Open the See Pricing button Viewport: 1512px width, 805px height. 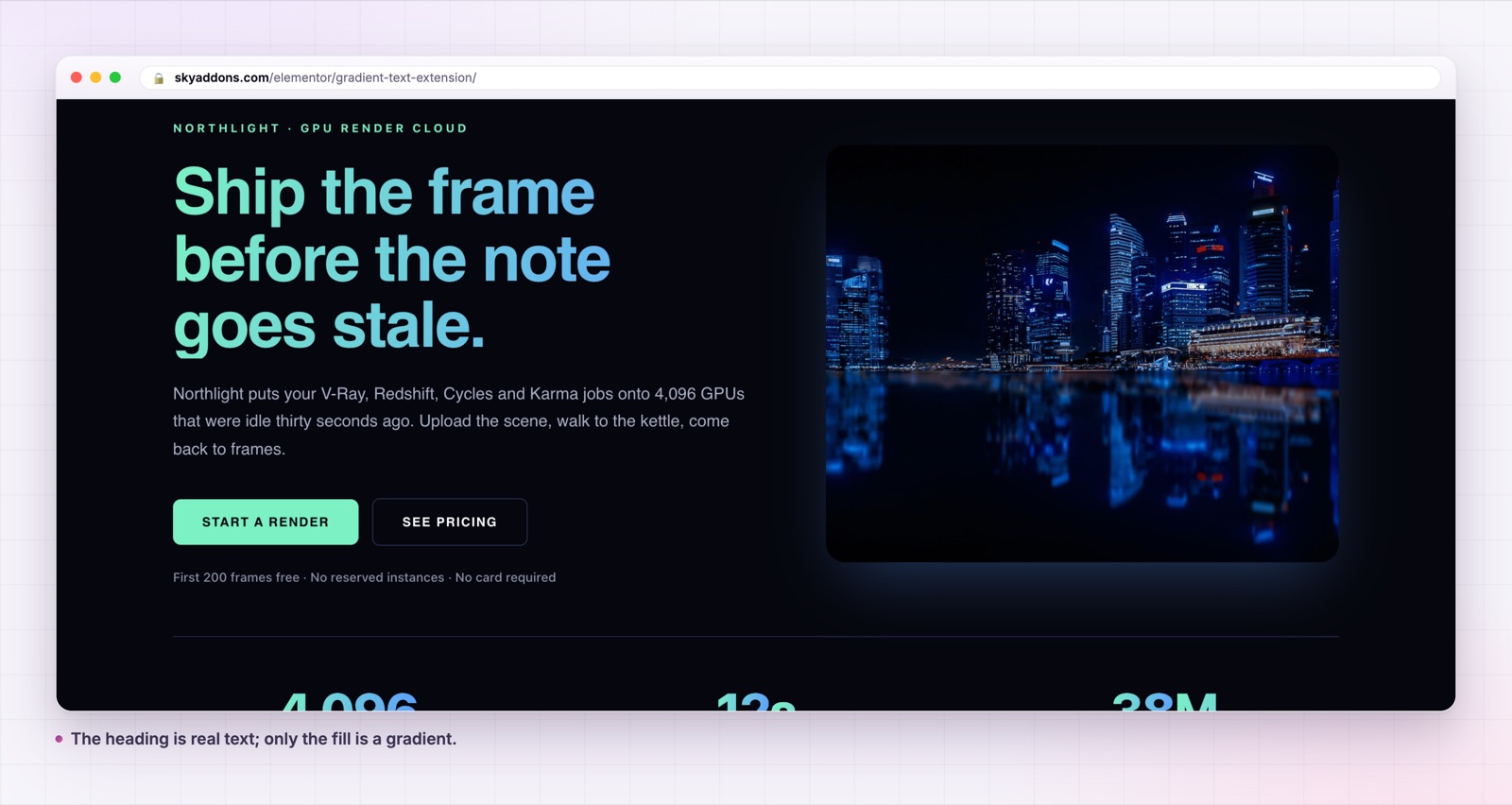tap(450, 522)
